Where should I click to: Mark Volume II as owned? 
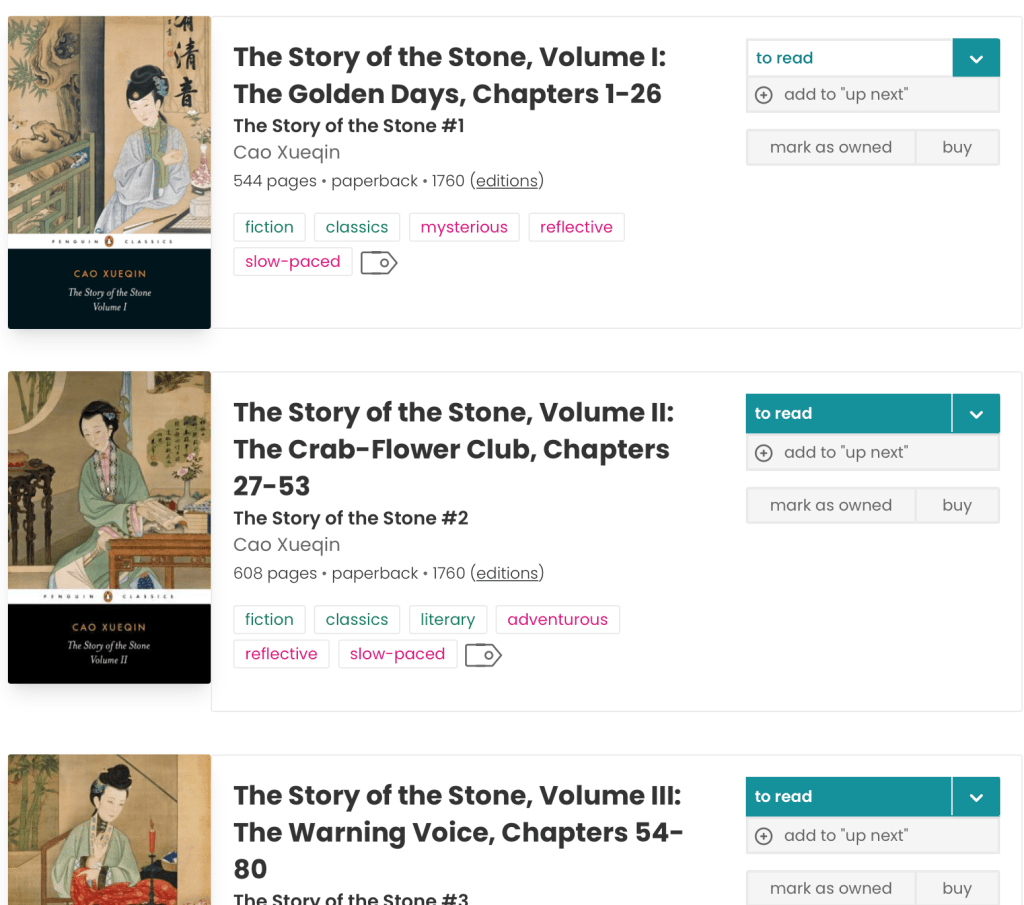[830, 506]
